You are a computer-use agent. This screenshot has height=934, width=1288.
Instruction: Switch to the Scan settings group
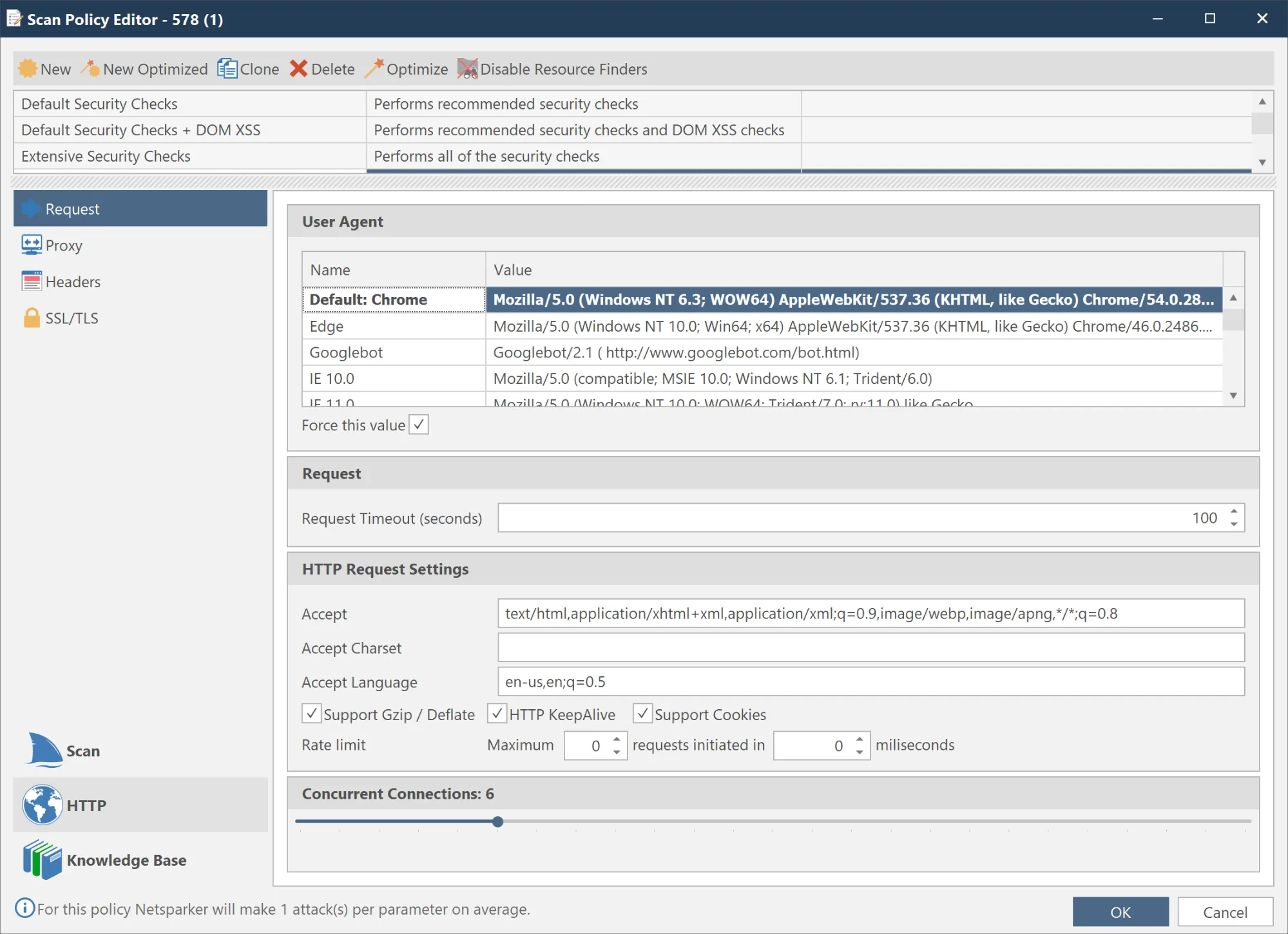[x=82, y=751]
